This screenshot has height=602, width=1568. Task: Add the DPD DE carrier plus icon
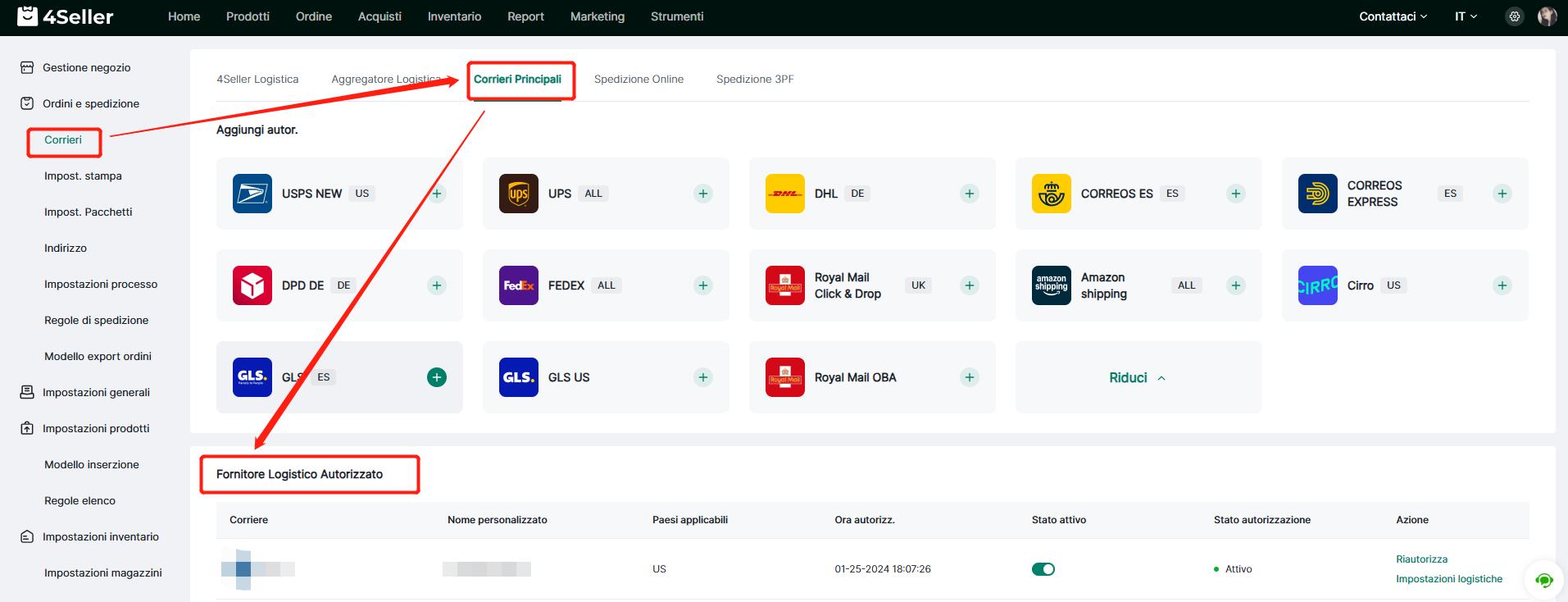coord(437,285)
